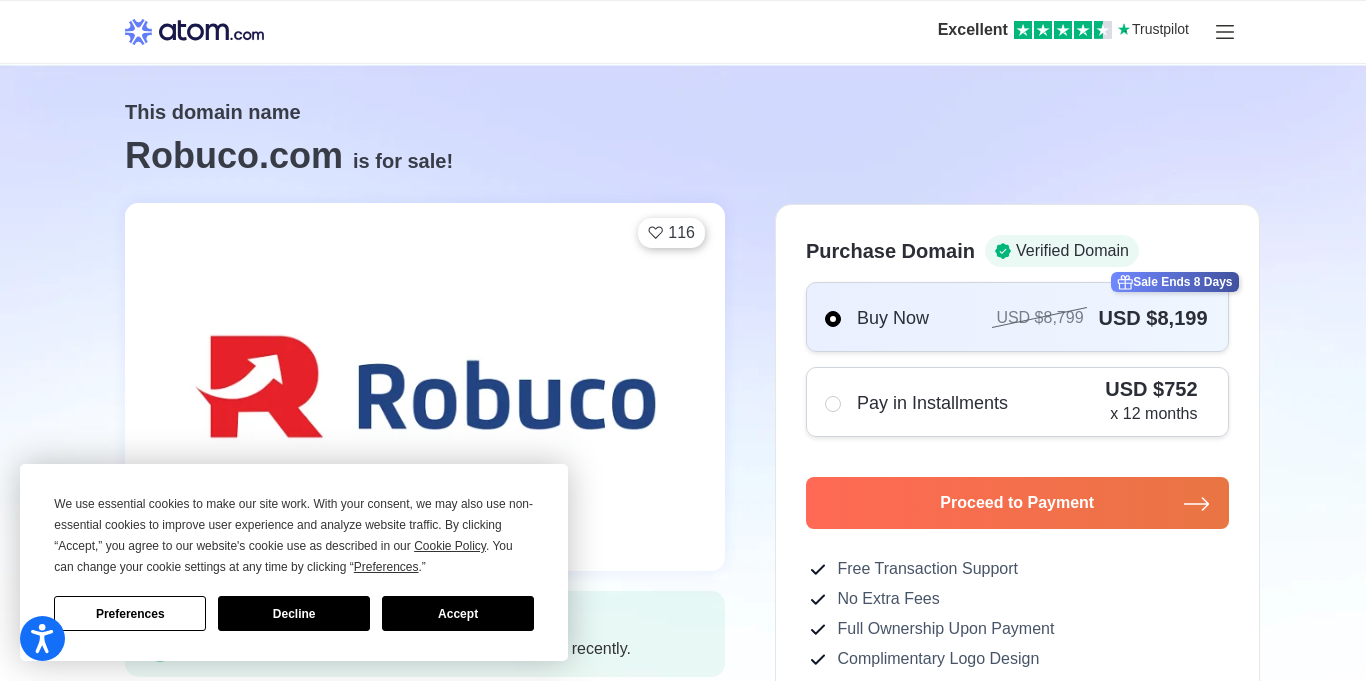1366x681 pixels.
Task: Click the Trustpilot star rating
Action: 1062,30
